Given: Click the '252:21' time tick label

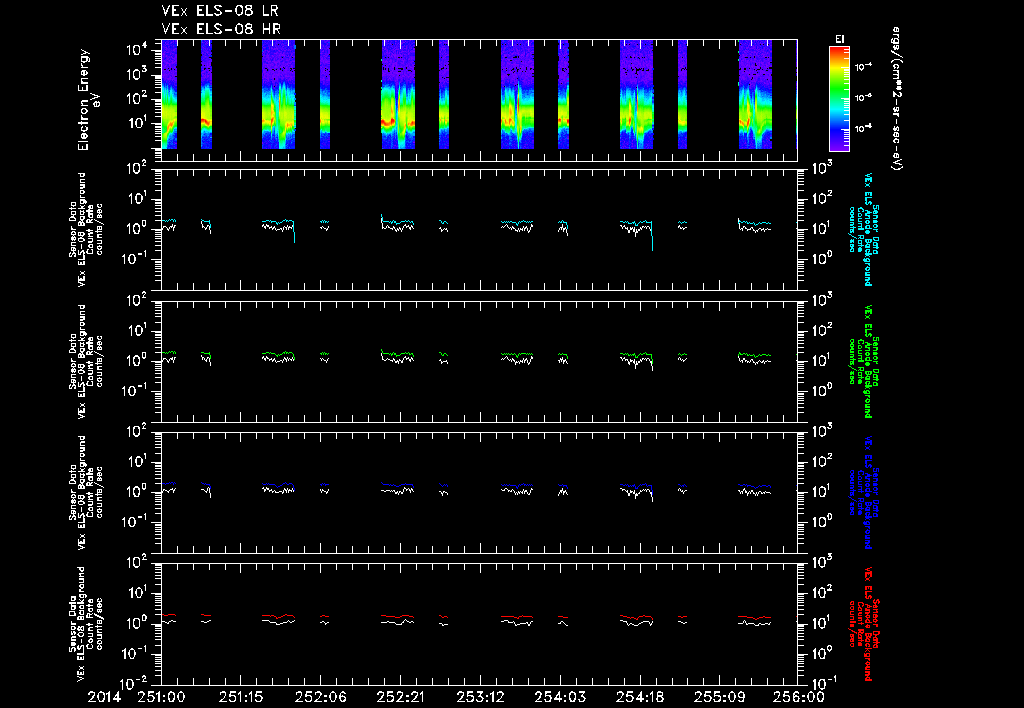Looking at the screenshot, I should click(x=400, y=698).
